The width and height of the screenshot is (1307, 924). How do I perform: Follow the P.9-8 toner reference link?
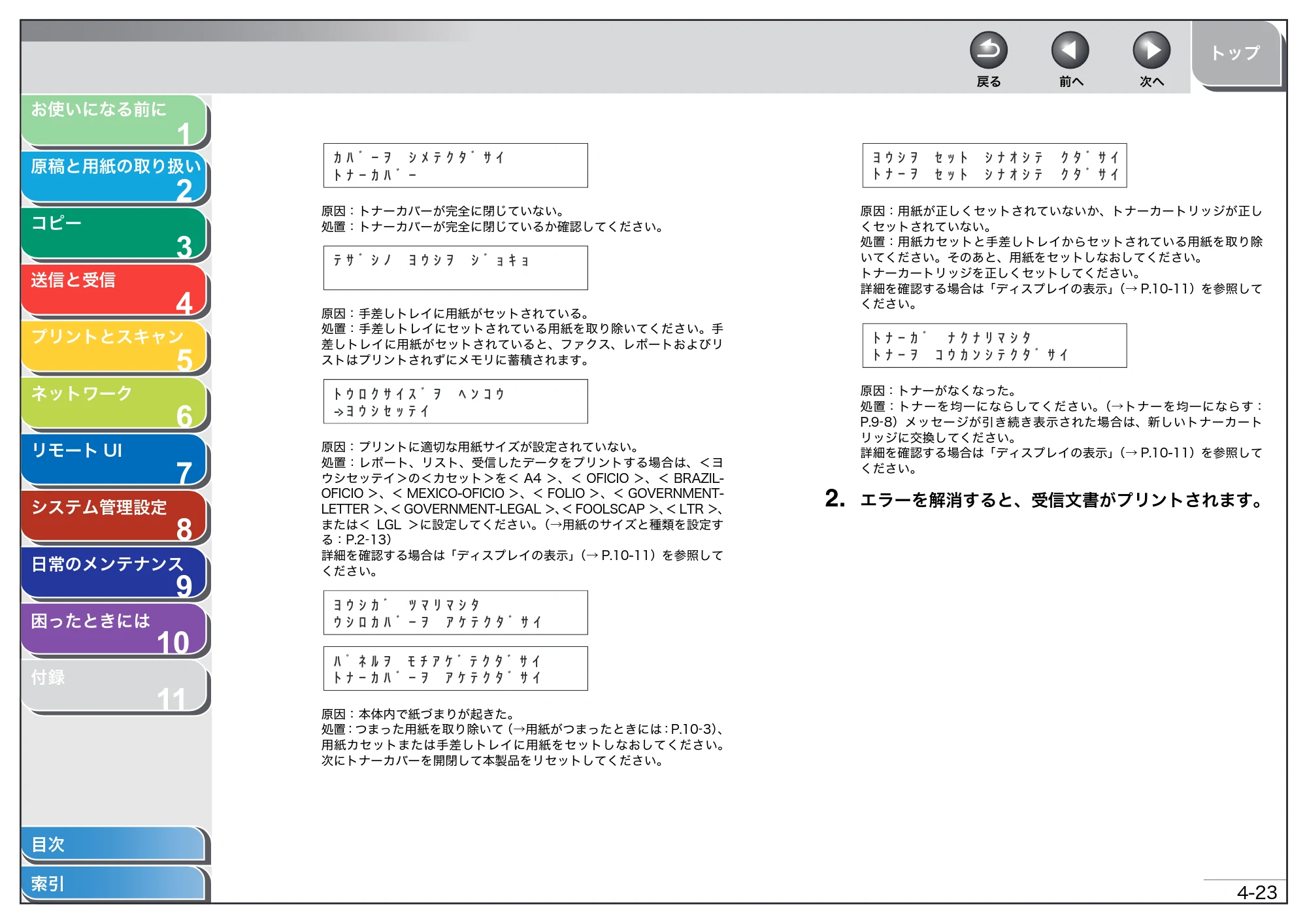(878, 422)
